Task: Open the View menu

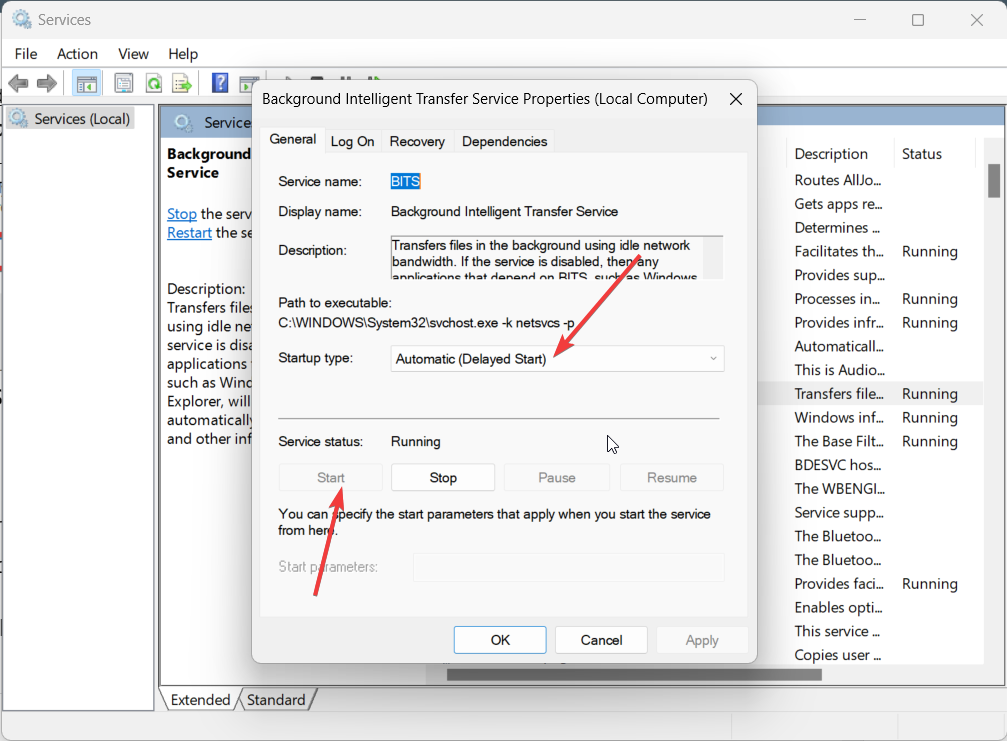Action: click(x=133, y=54)
